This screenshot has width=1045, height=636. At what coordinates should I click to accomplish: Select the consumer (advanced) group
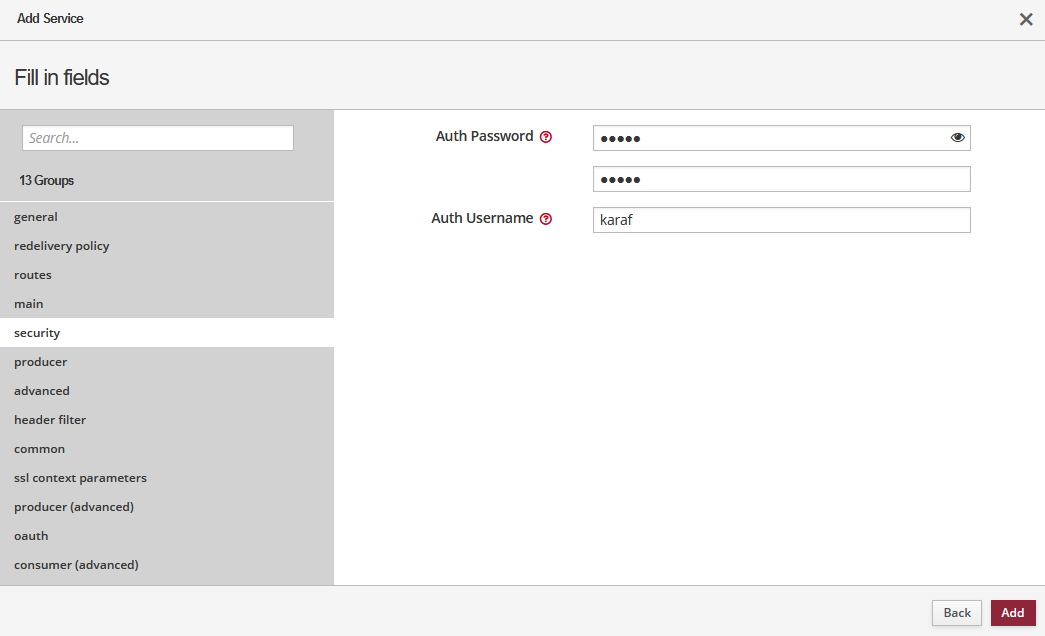pyautogui.click(x=75, y=565)
